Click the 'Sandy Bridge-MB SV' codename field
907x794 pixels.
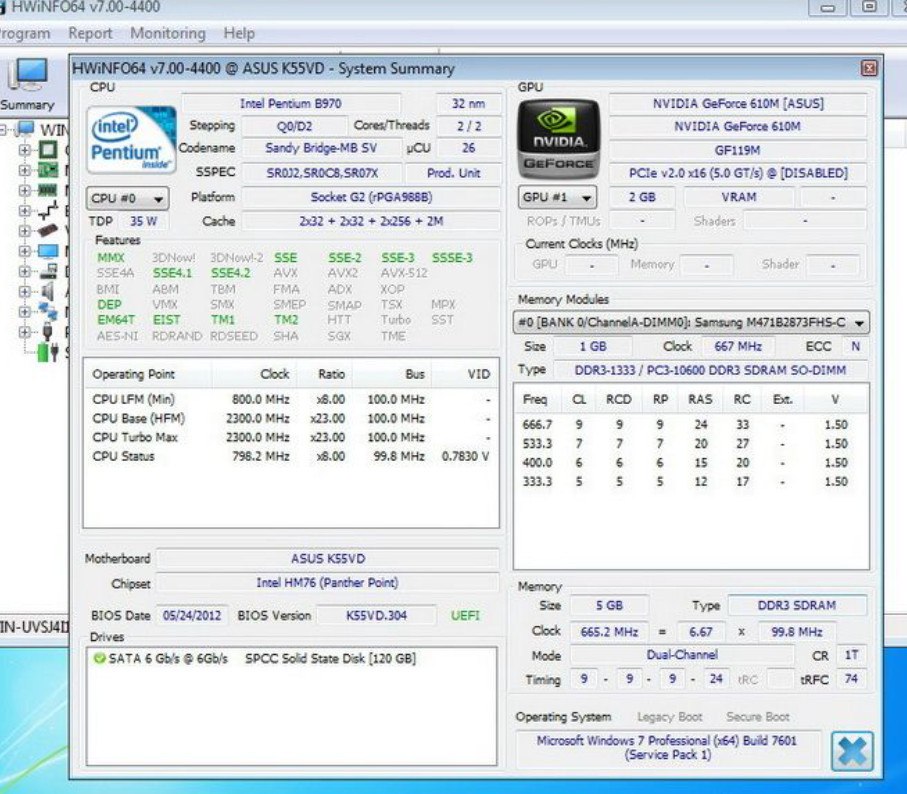coord(321,148)
